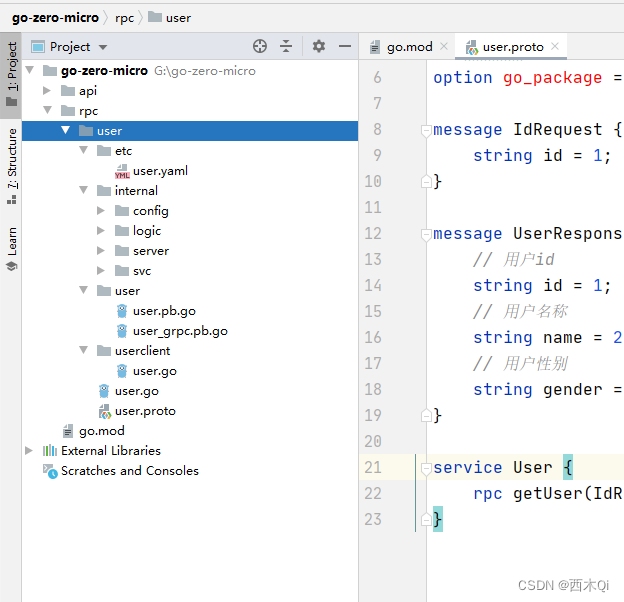This screenshot has height=602, width=624.
Task: Click the root go-zero-micro folder icon
Action: (x=50, y=71)
